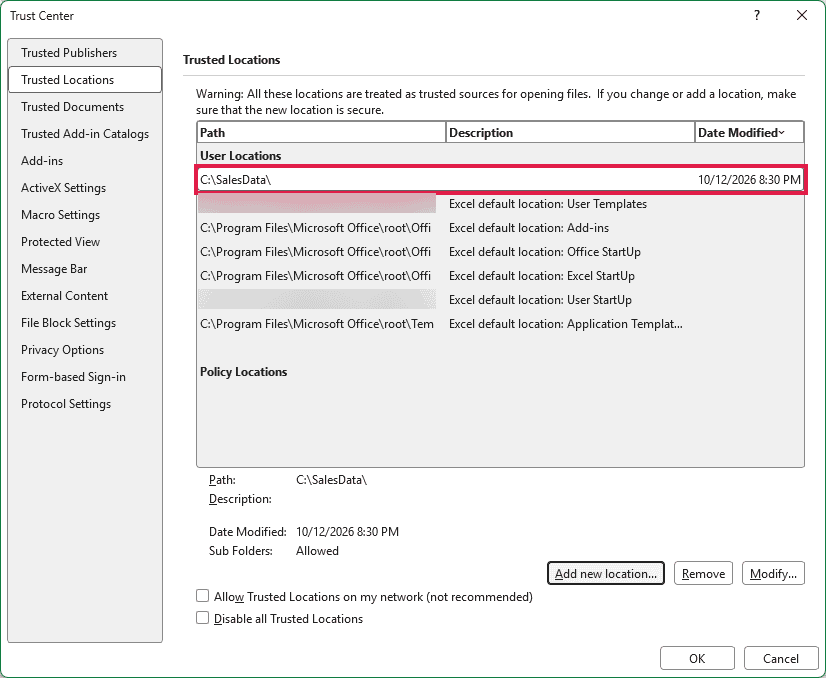
Task: Open ActiveX Settings section
Action: (x=85, y=188)
